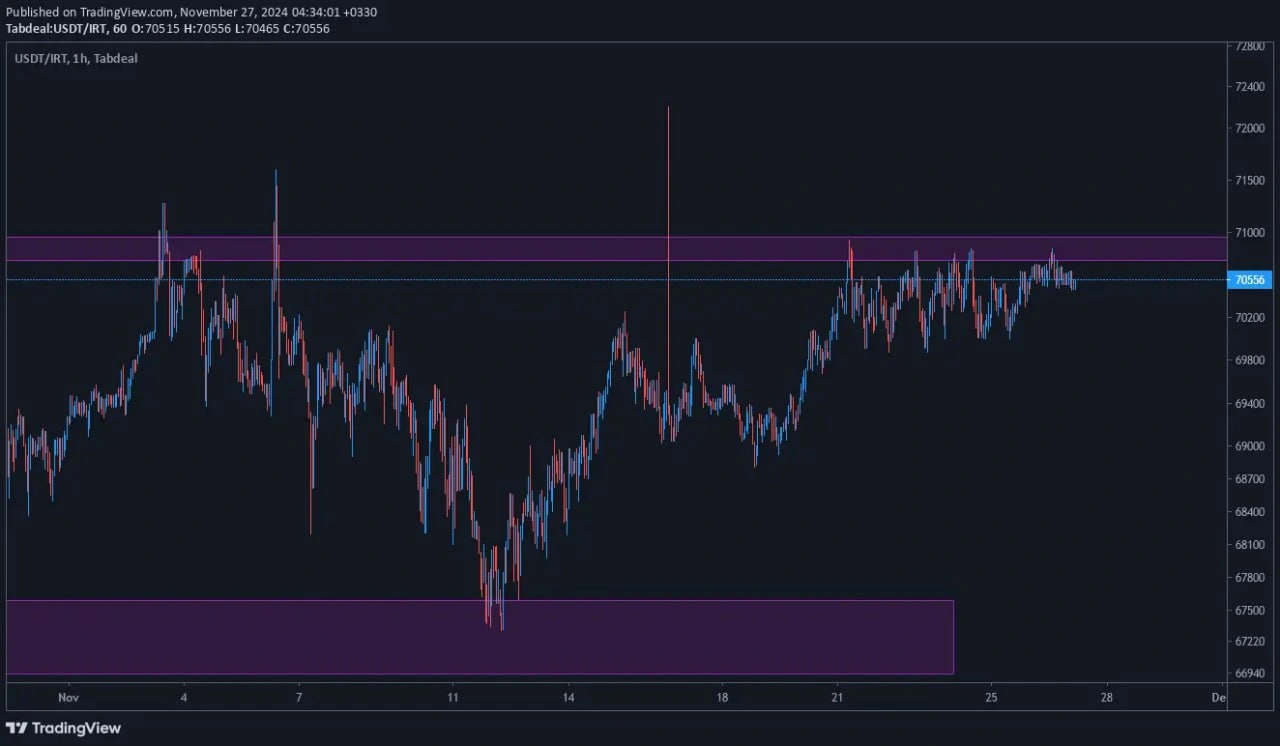Image resolution: width=1280 pixels, height=746 pixels.
Task: Click the 66940 price axis label
Action: [x=1250, y=674]
